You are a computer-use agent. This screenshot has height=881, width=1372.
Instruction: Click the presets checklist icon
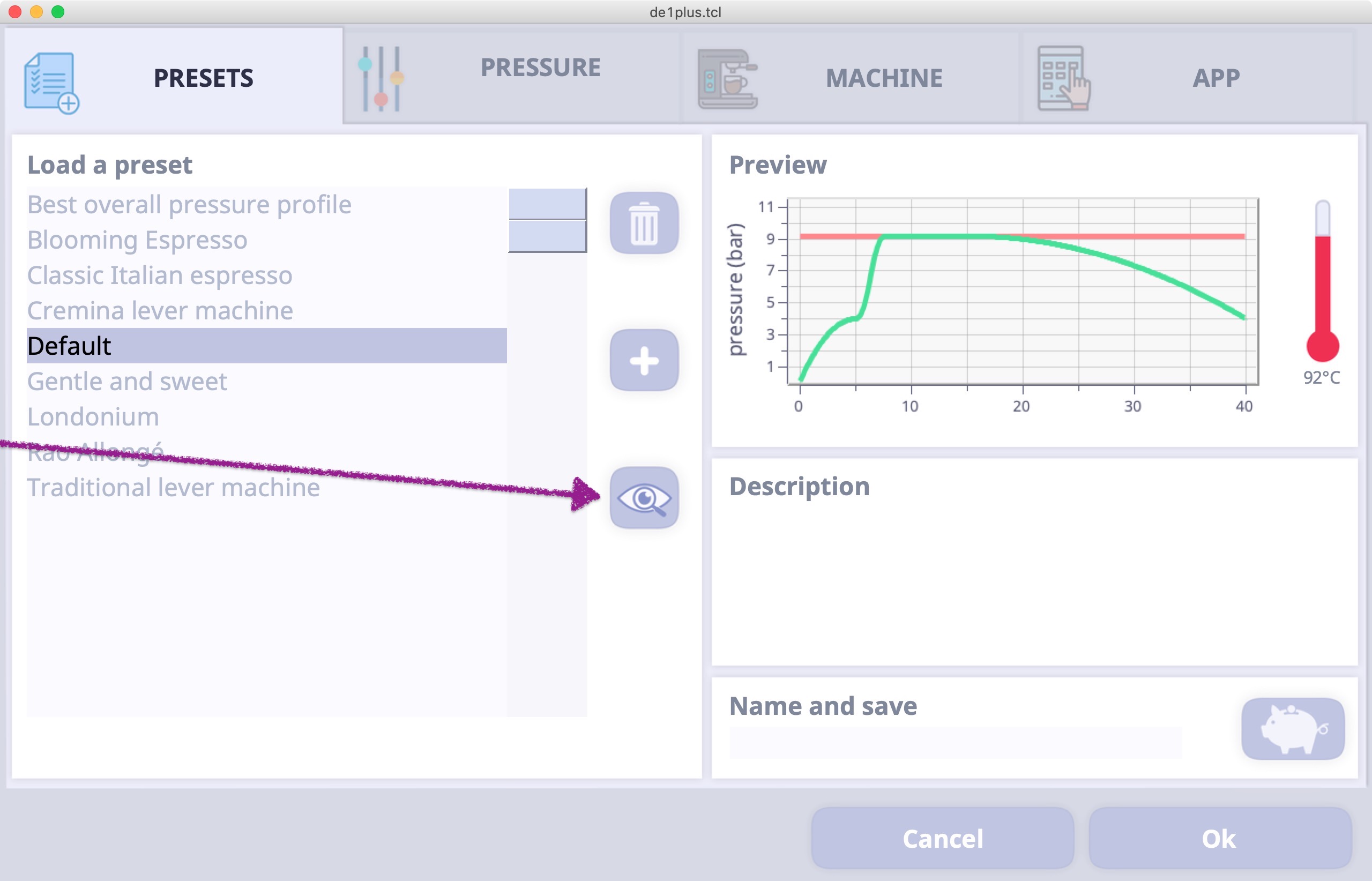tap(51, 83)
